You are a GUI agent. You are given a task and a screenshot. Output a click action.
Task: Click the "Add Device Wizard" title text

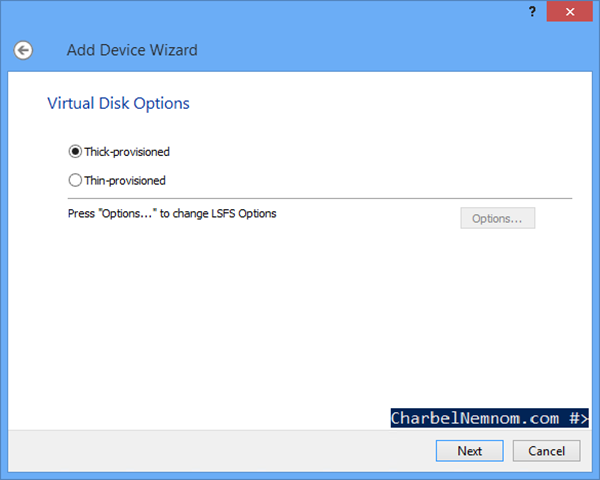coord(132,50)
